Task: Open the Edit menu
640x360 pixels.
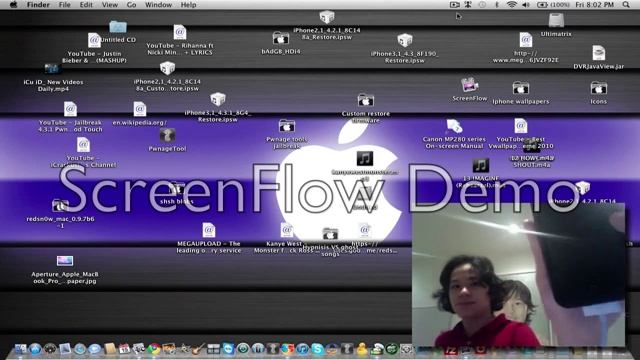Action: pyautogui.click(x=86, y=4)
